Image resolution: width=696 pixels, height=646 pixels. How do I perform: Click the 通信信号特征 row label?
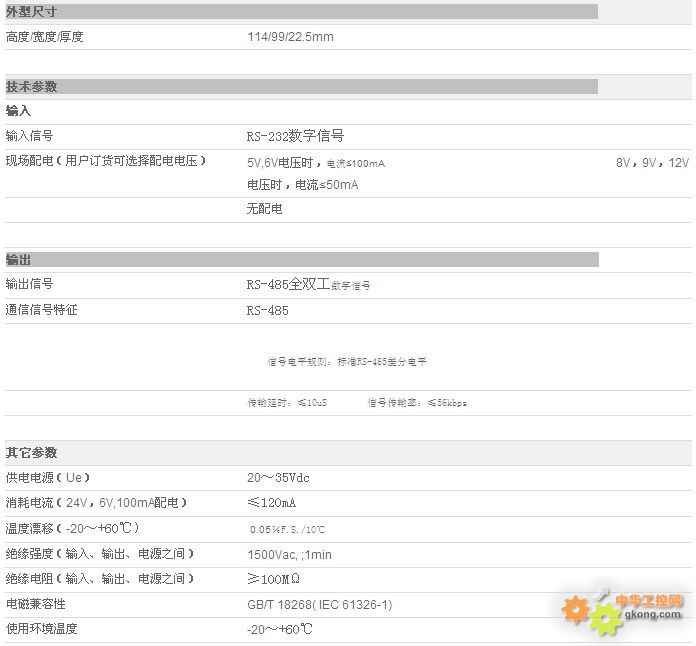pos(42,310)
